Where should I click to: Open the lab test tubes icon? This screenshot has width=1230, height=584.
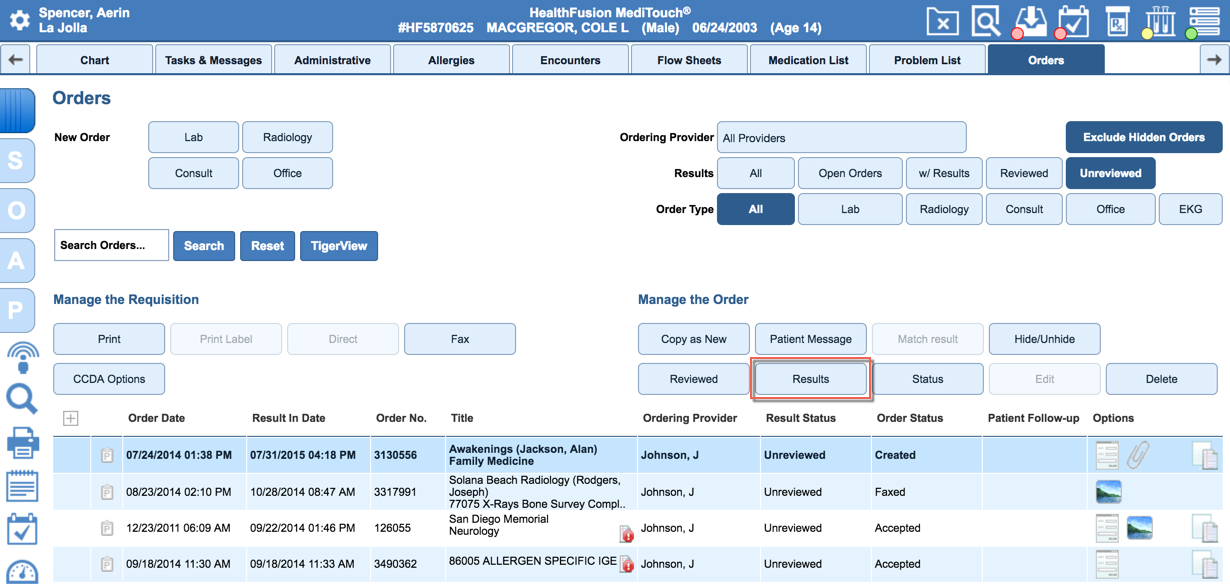click(x=1159, y=20)
